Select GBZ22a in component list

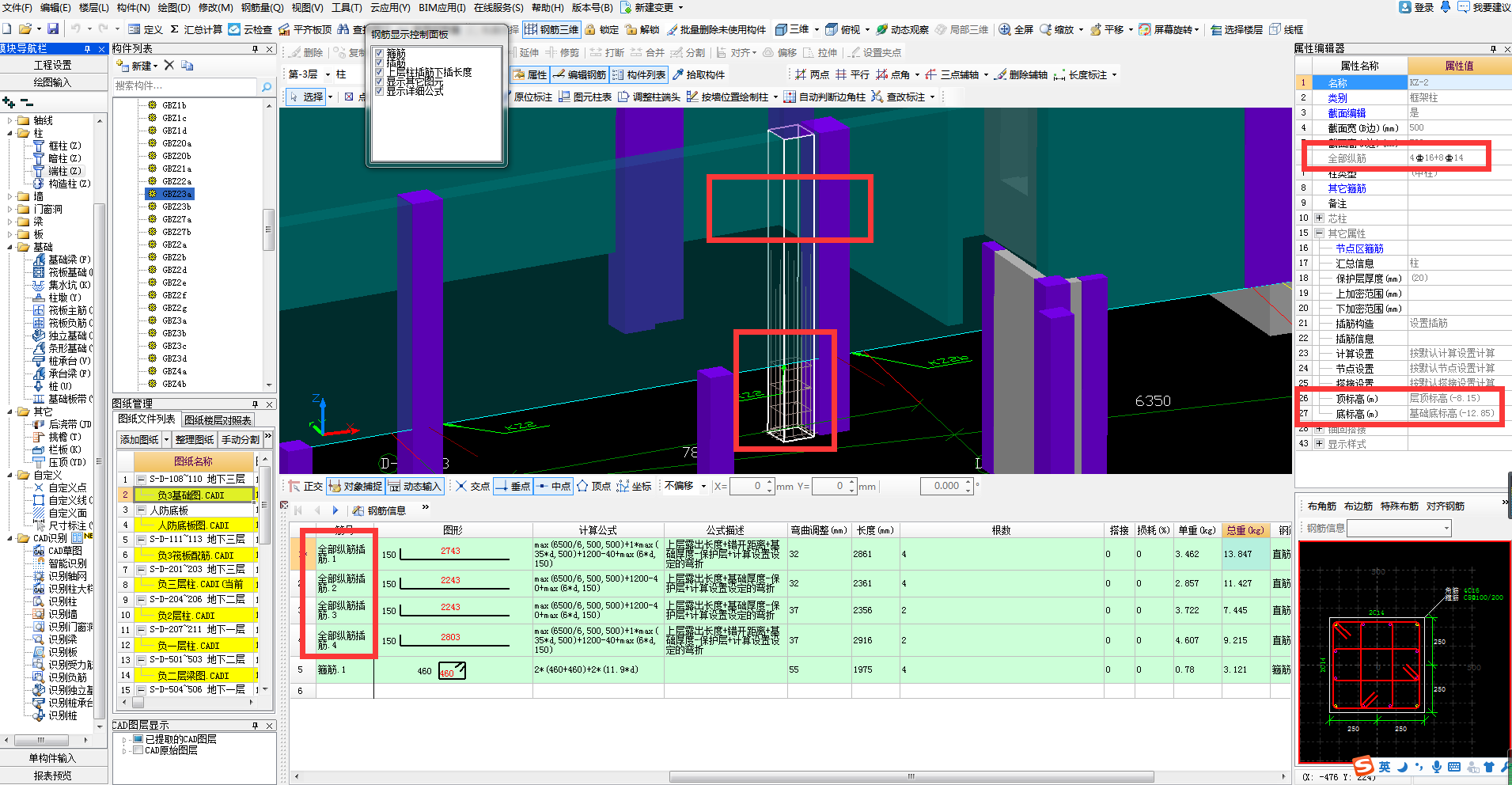[176, 181]
